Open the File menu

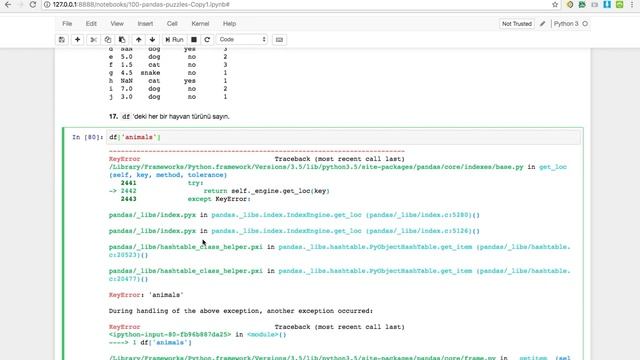click(67, 24)
